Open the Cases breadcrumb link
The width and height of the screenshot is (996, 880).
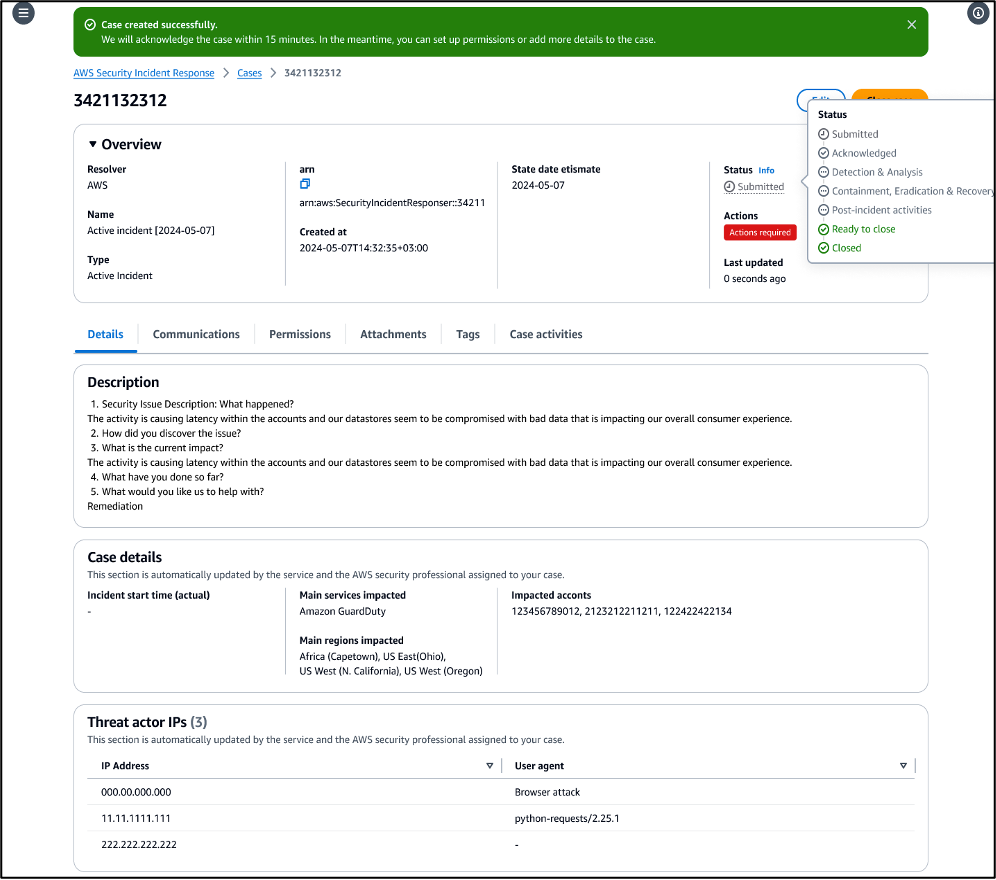tap(250, 73)
